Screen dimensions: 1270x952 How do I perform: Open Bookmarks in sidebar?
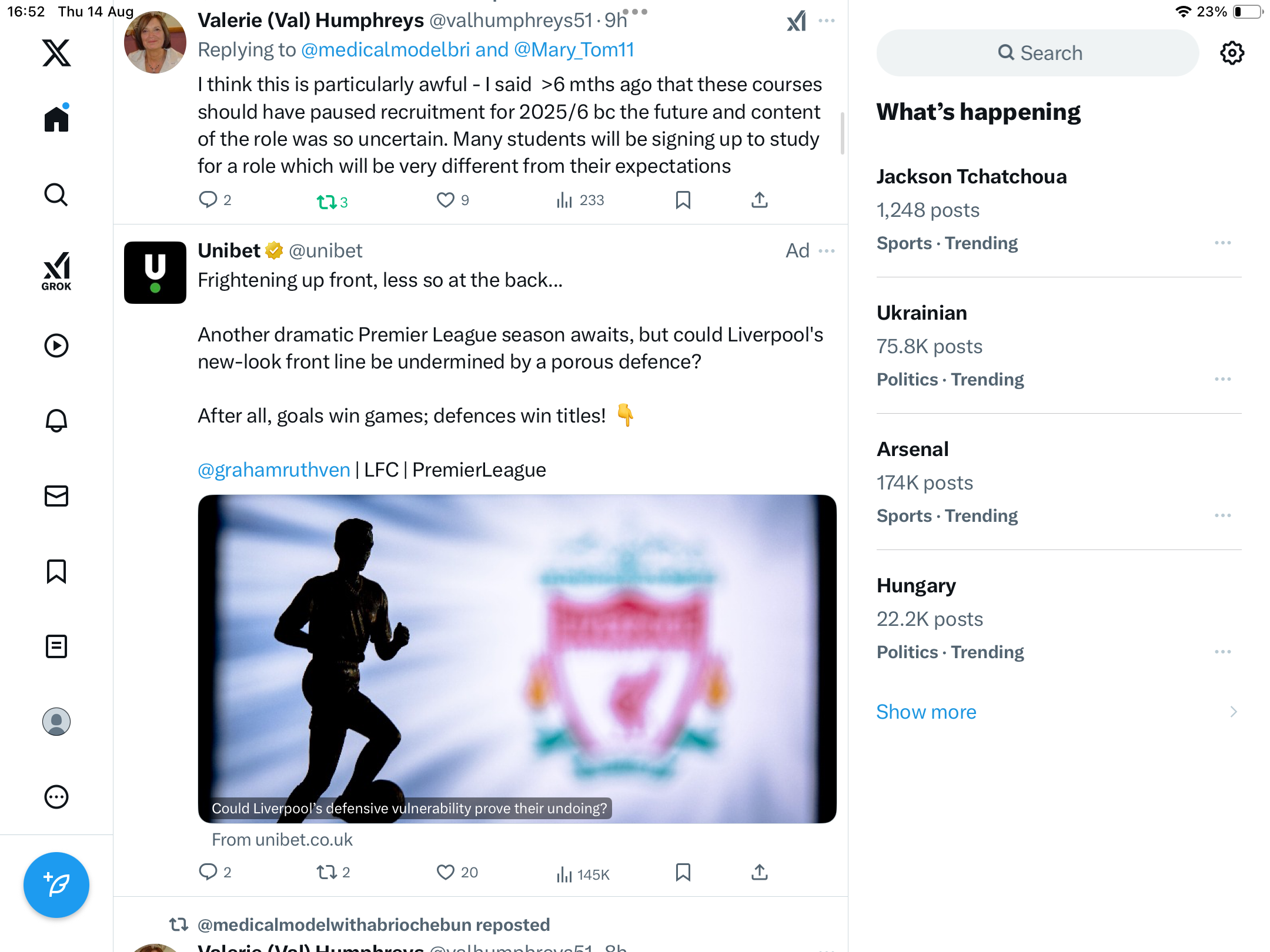(x=56, y=571)
